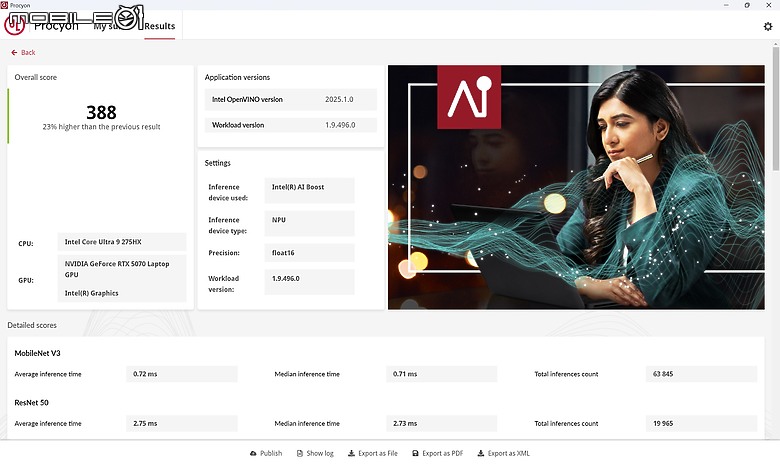The image size is (780, 466).
Task: Switch to the Results tab
Action: [160, 26]
